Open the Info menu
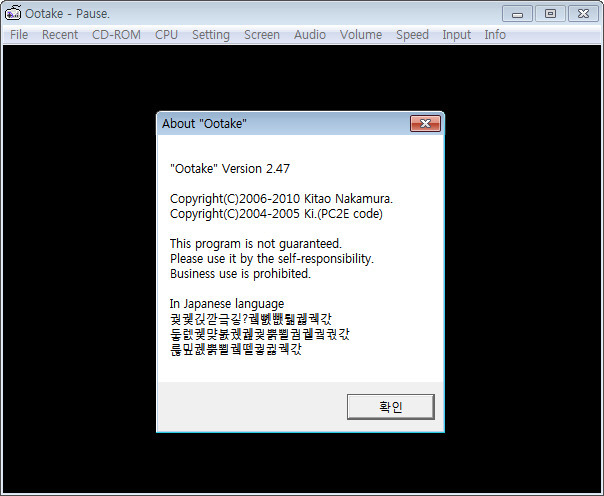The height and width of the screenshot is (496, 604). pos(495,35)
